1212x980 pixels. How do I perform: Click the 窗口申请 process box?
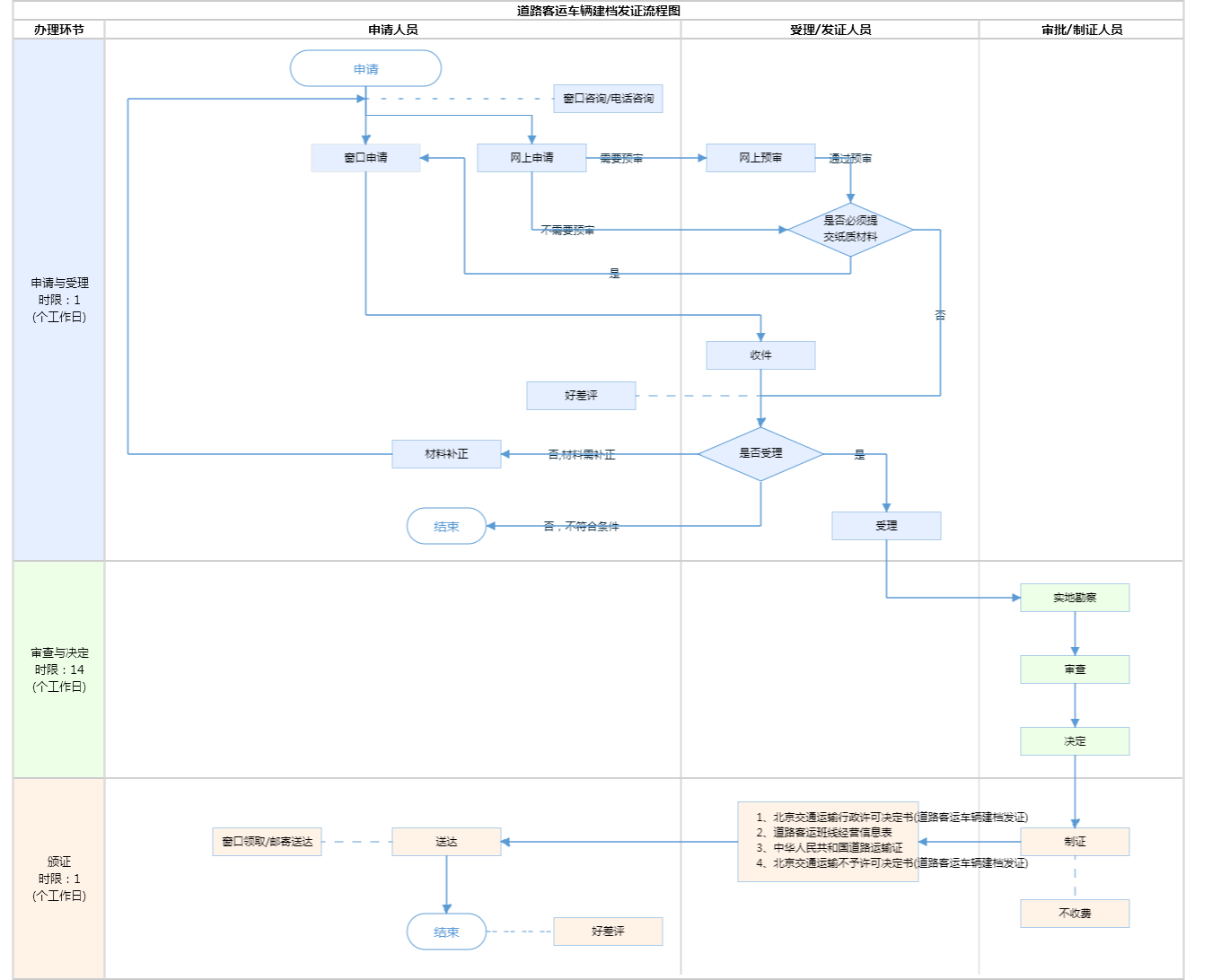[x=365, y=158]
